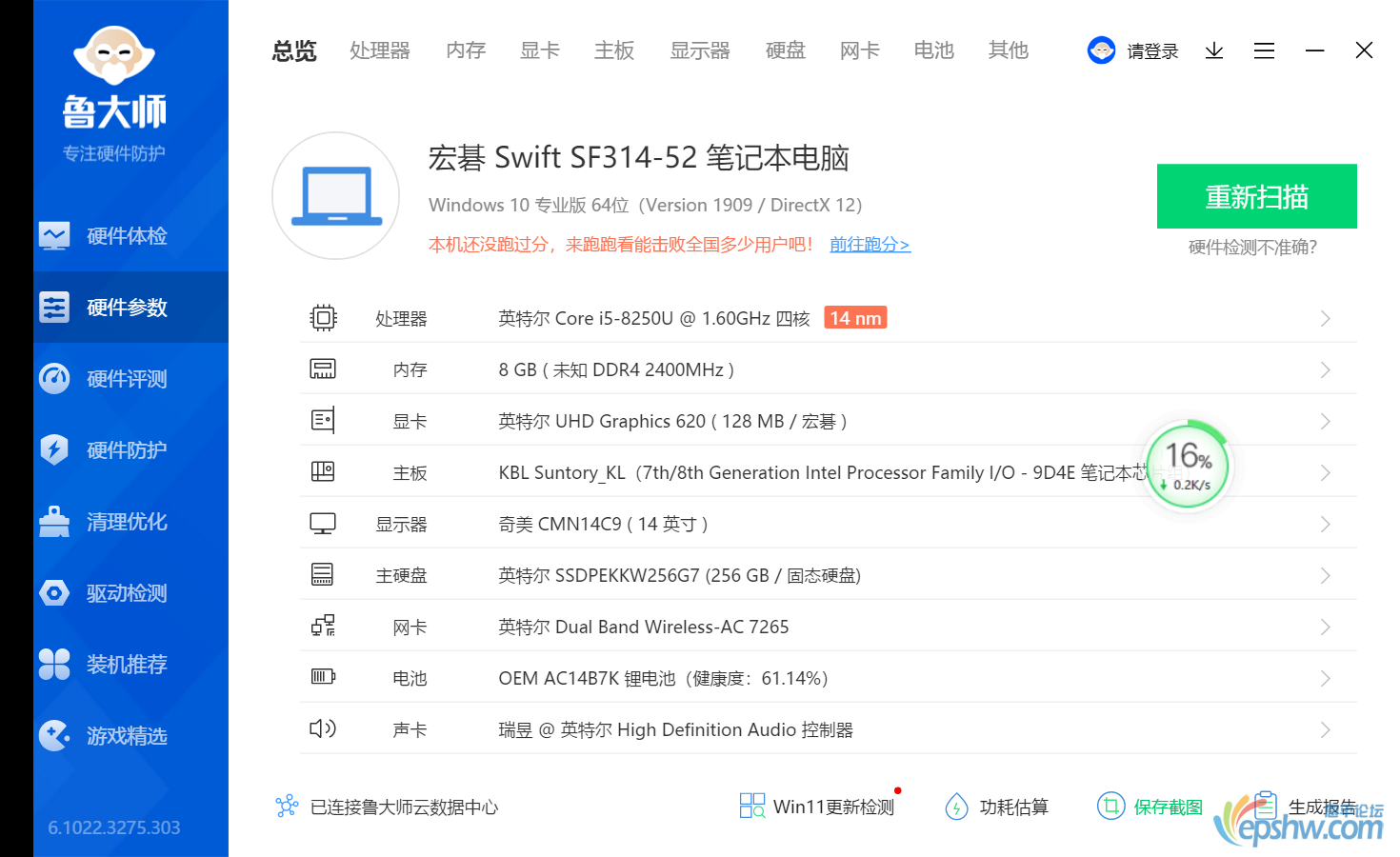Follow the 前往跑分 link

[870, 245]
